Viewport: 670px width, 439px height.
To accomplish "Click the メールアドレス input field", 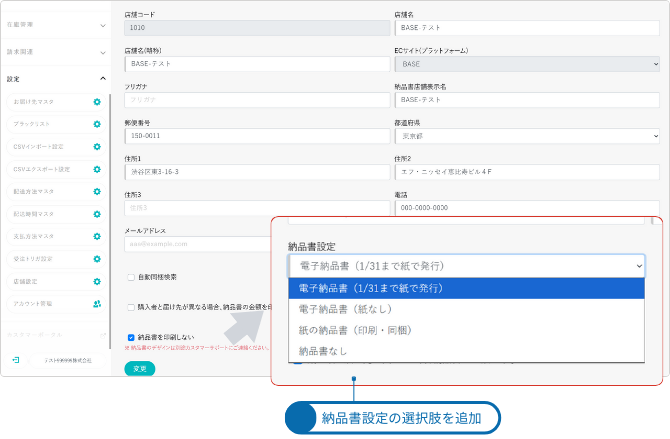I will (x=198, y=244).
